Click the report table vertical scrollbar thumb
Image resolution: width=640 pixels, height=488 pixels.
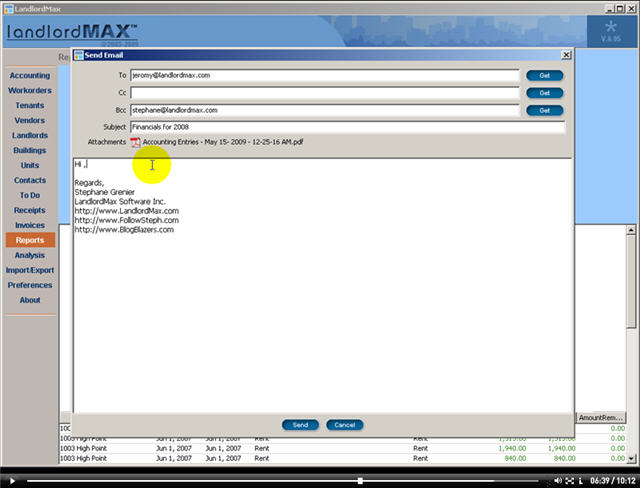point(631,282)
